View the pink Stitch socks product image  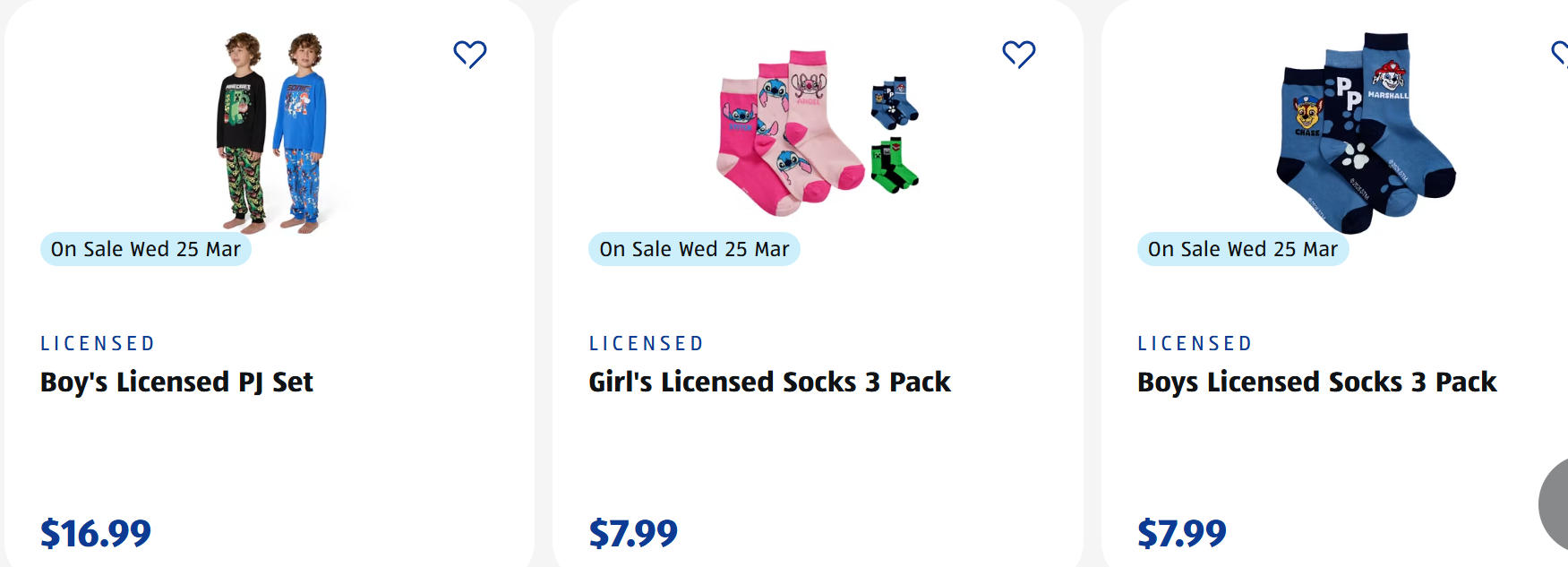coord(788,134)
